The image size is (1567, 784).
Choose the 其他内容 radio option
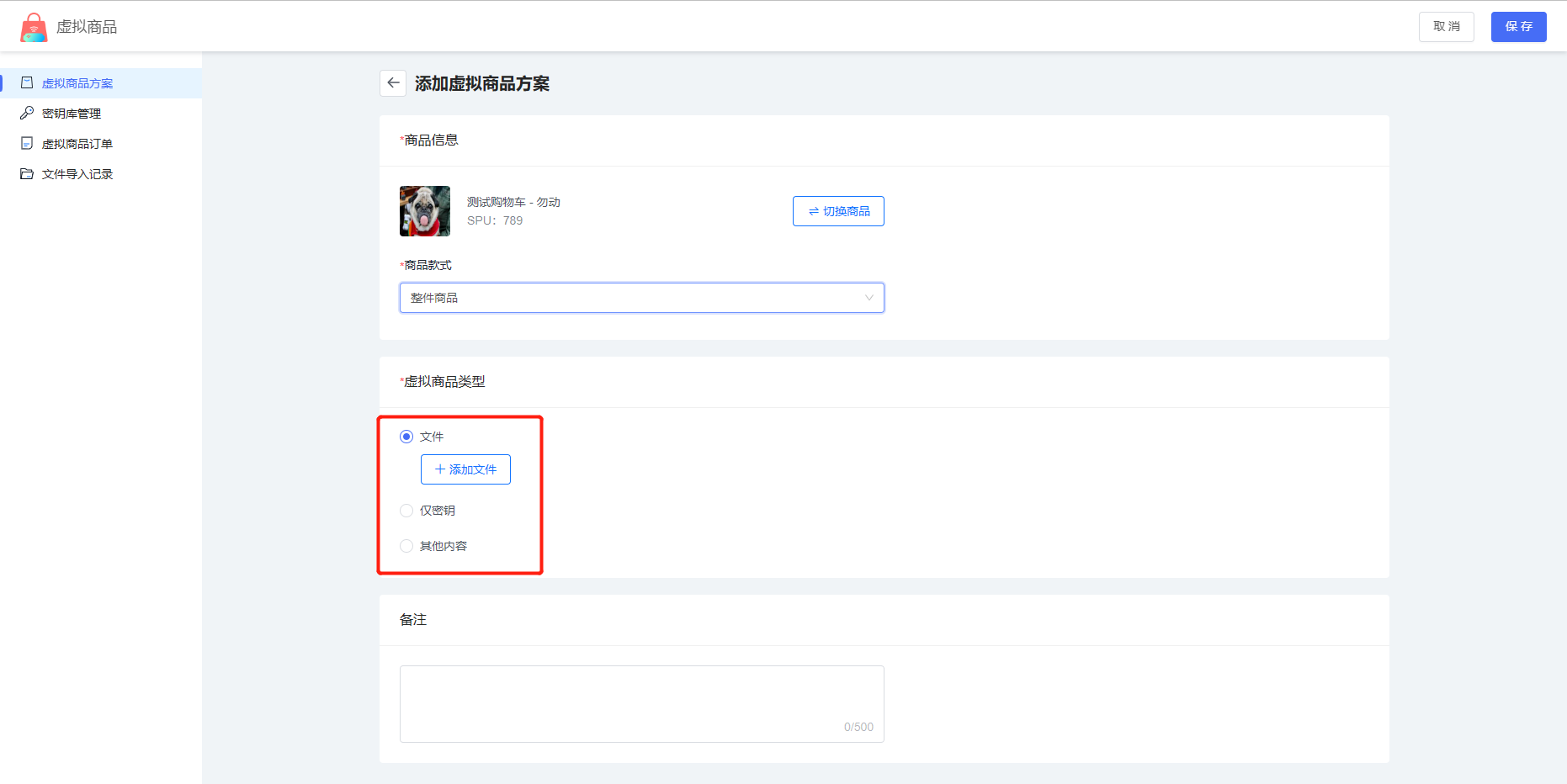tap(406, 546)
